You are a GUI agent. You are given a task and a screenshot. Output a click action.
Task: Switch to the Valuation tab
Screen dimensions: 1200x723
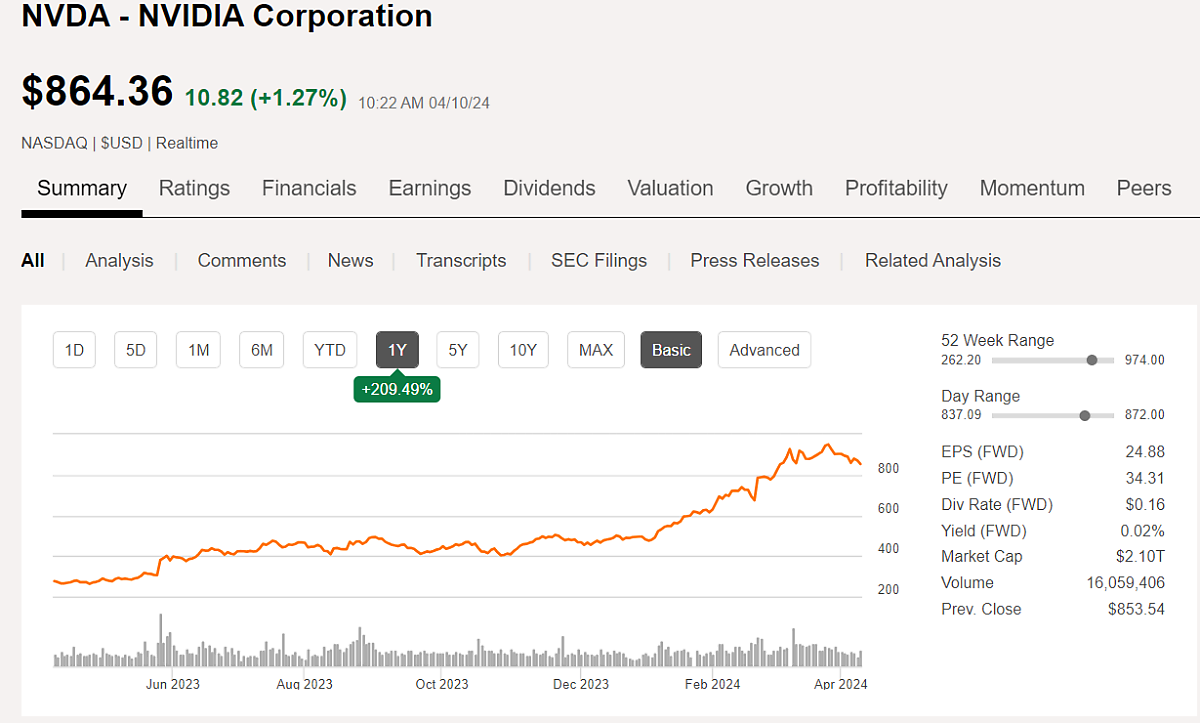[x=670, y=188]
